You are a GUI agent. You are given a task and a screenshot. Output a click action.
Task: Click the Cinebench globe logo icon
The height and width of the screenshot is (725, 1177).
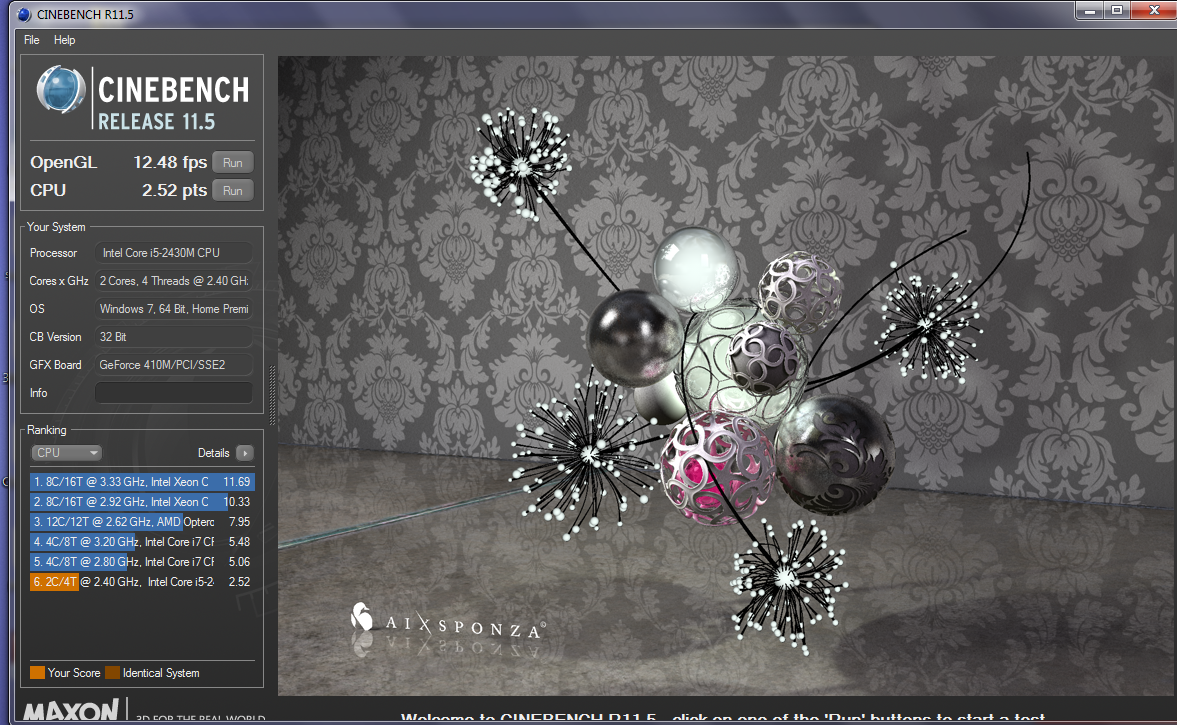[x=61, y=90]
